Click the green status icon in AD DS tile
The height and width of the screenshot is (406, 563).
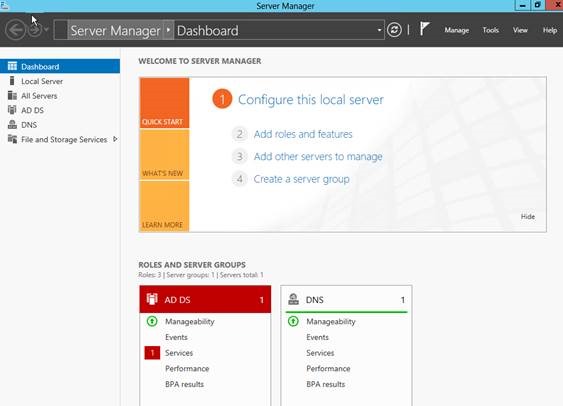point(152,321)
